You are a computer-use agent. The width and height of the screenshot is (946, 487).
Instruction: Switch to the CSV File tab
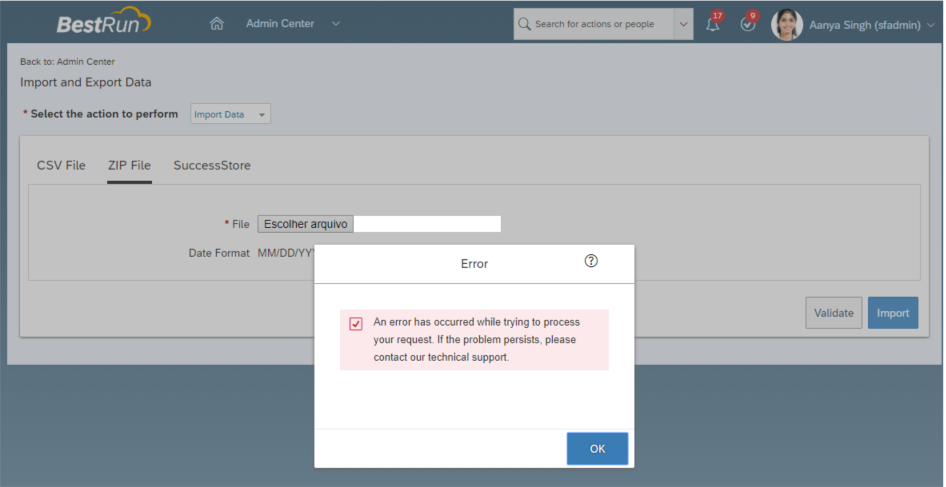pyautogui.click(x=61, y=165)
